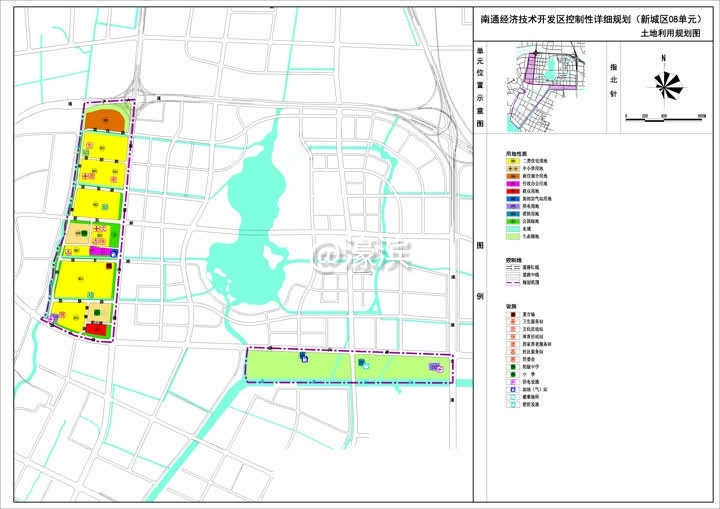Viewport: 720px width, 509px height.
Task: Click the leftmost blue icon in the green strip
Action: [303, 357]
